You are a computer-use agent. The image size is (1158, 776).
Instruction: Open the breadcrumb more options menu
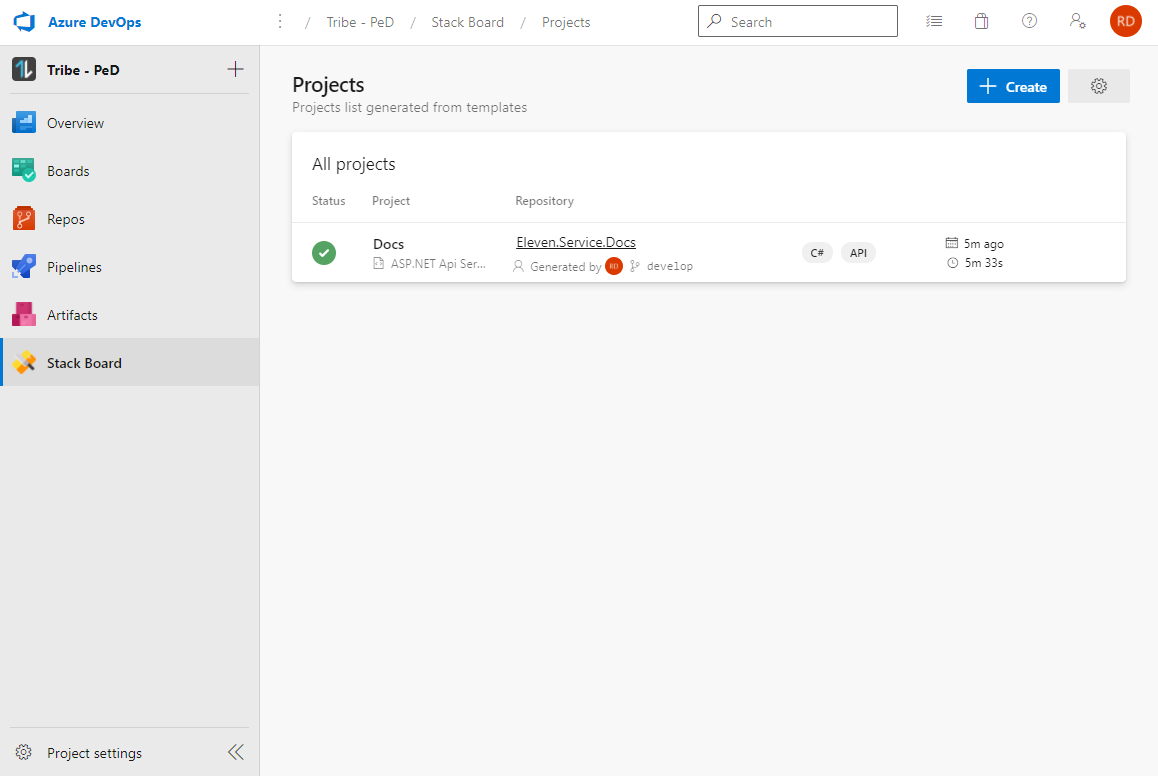pyautogui.click(x=280, y=21)
